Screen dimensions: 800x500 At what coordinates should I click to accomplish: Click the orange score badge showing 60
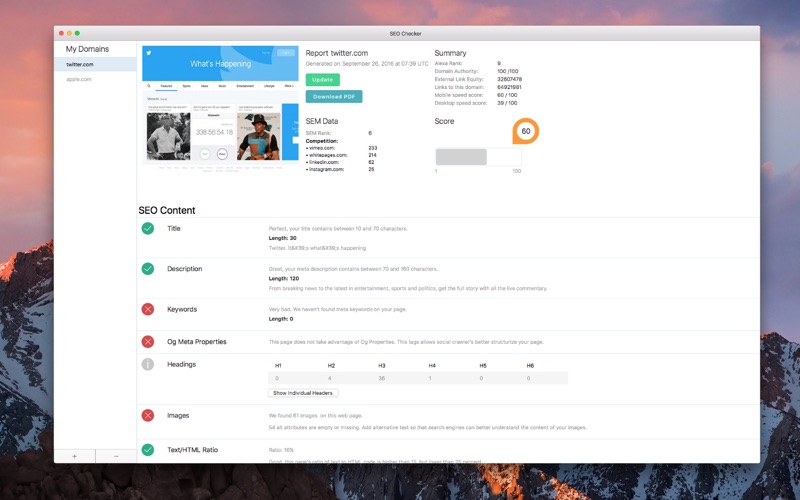pos(526,131)
